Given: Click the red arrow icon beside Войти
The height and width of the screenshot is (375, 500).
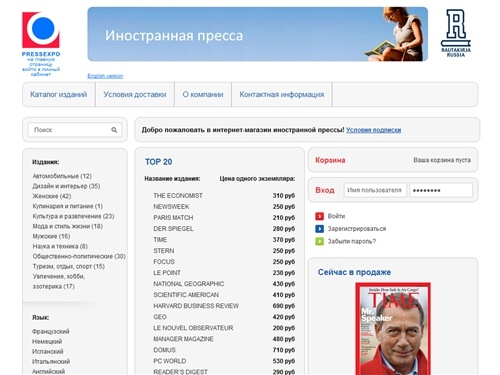Looking at the screenshot, I should coord(319,216).
